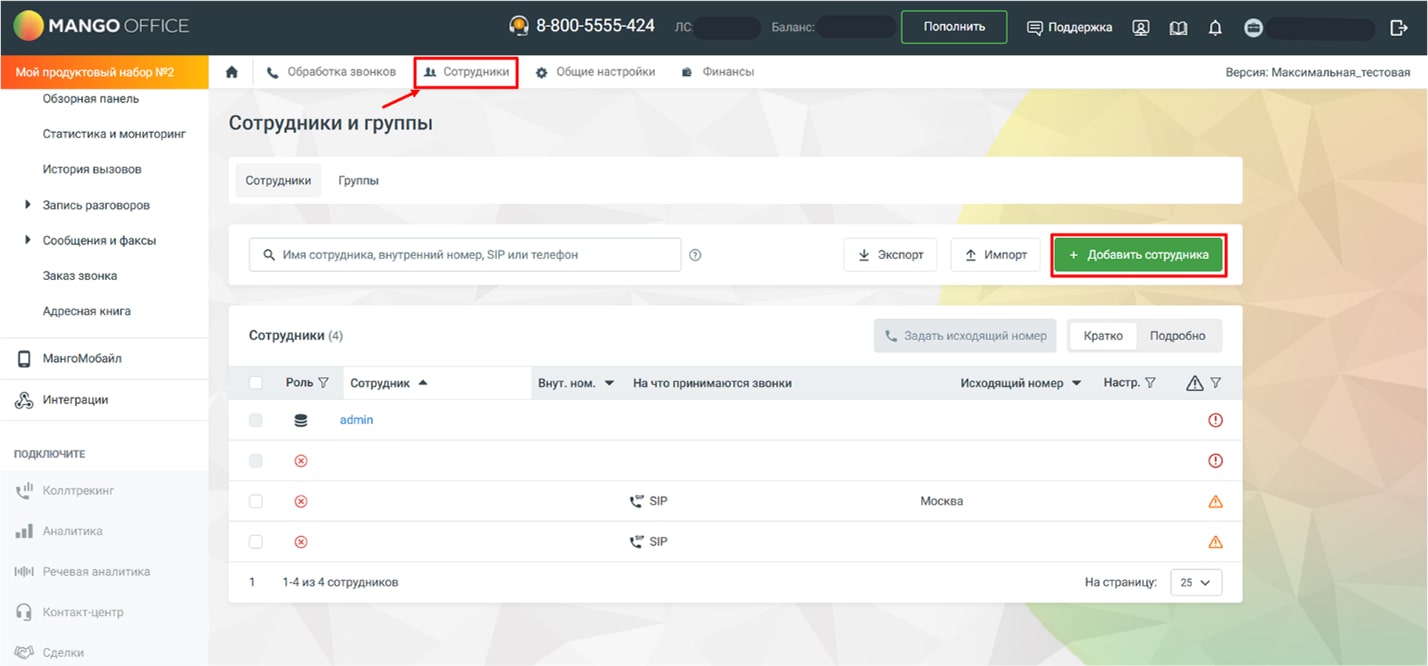1428x666 pixels.
Task: Toggle the select-all employees checkbox
Action: (256, 383)
